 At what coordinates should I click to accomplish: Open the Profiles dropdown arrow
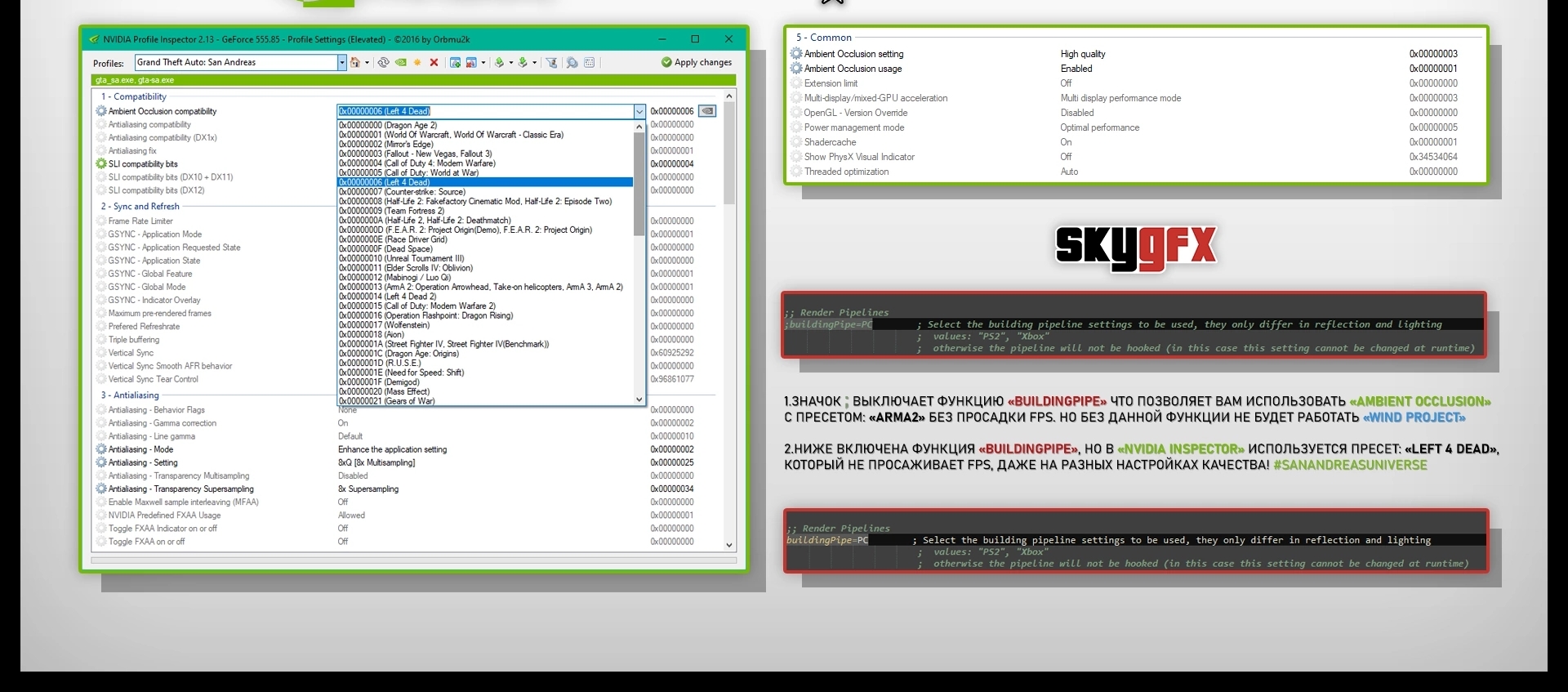click(x=341, y=62)
